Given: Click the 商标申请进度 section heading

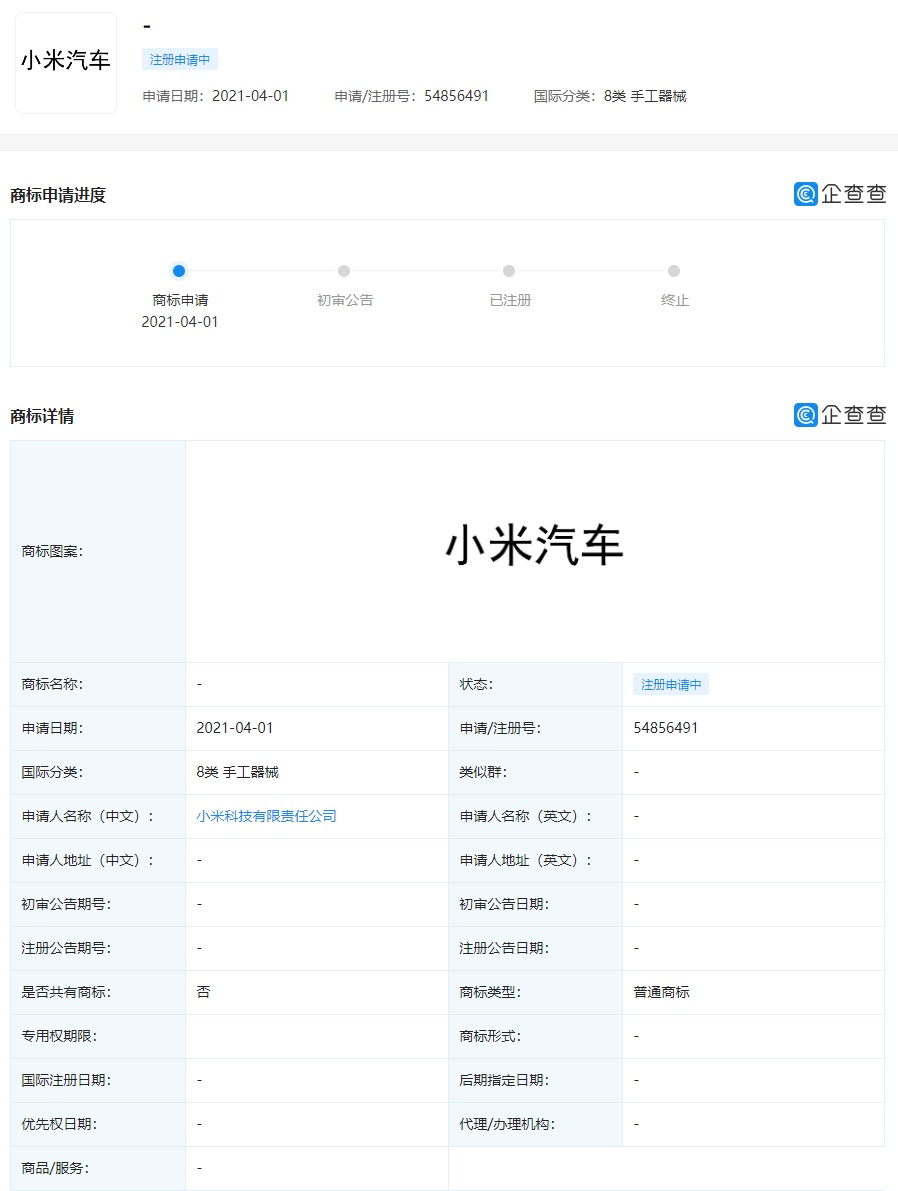Looking at the screenshot, I should [x=58, y=195].
